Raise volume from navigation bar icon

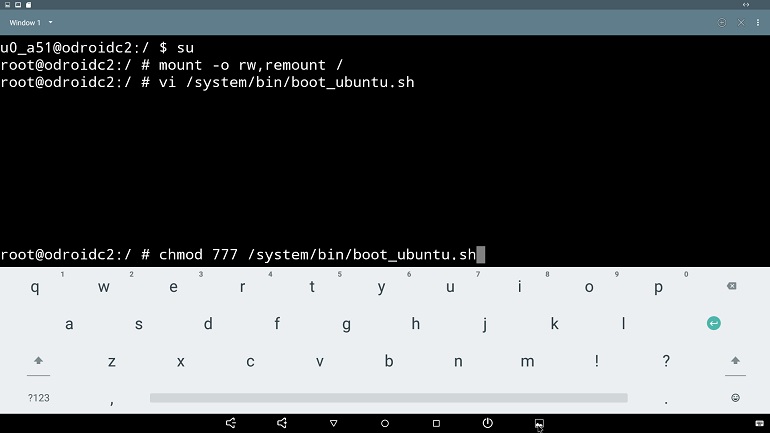click(x=282, y=423)
